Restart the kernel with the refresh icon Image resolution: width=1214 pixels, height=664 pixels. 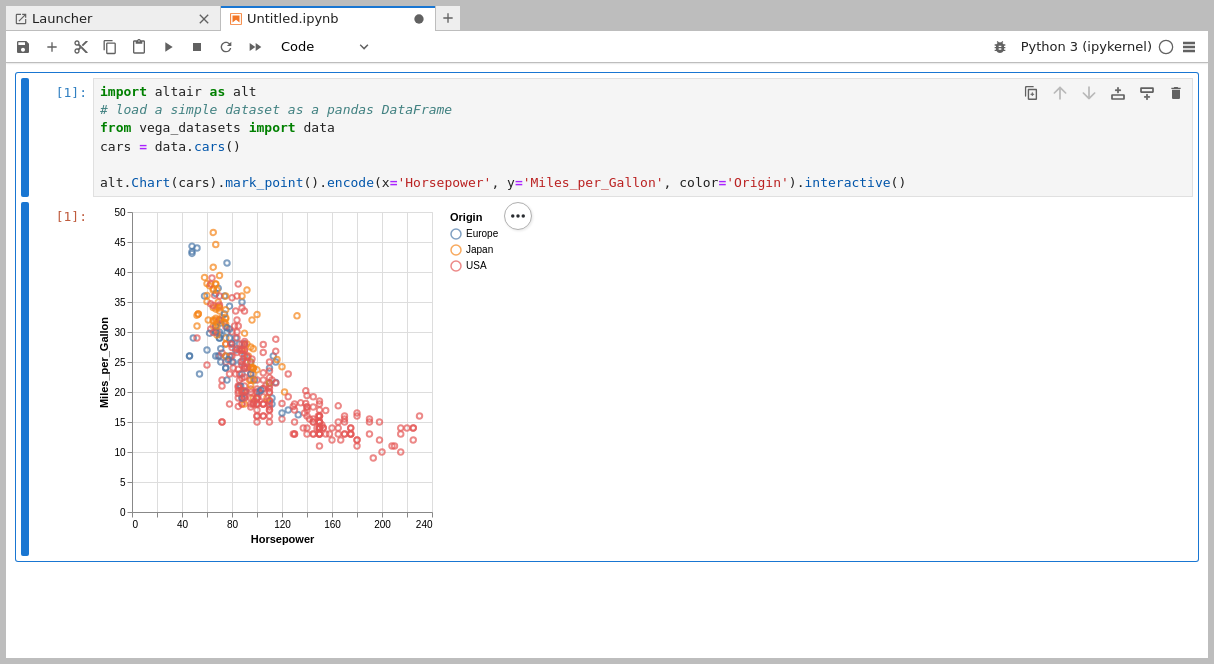coord(226,47)
